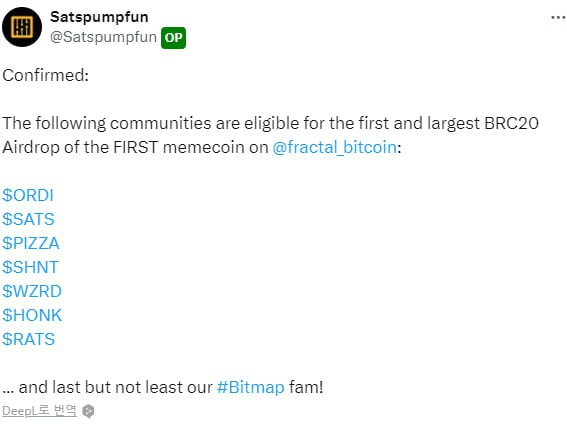Open the $PIZZA cashtag

31,243
